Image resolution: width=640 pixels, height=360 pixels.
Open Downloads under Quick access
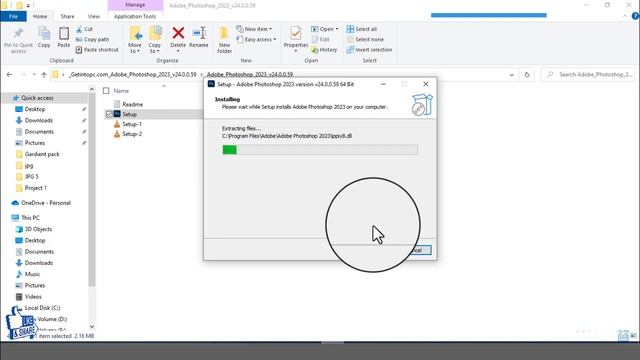[34, 120]
